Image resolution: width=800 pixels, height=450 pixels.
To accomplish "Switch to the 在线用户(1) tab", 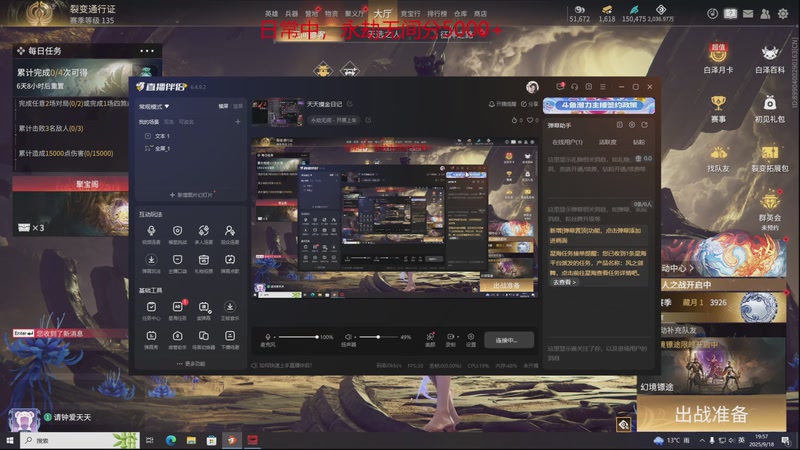I will [x=567, y=142].
